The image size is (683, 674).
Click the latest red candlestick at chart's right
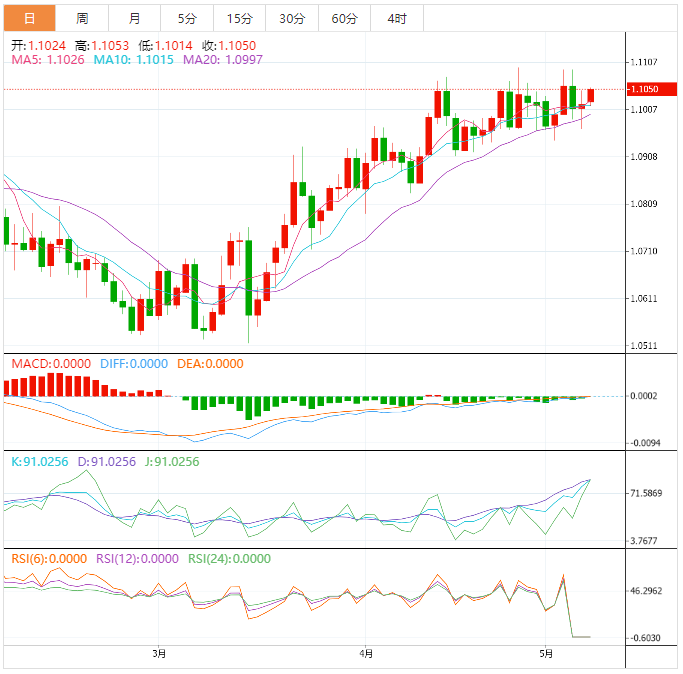[x=591, y=95]
